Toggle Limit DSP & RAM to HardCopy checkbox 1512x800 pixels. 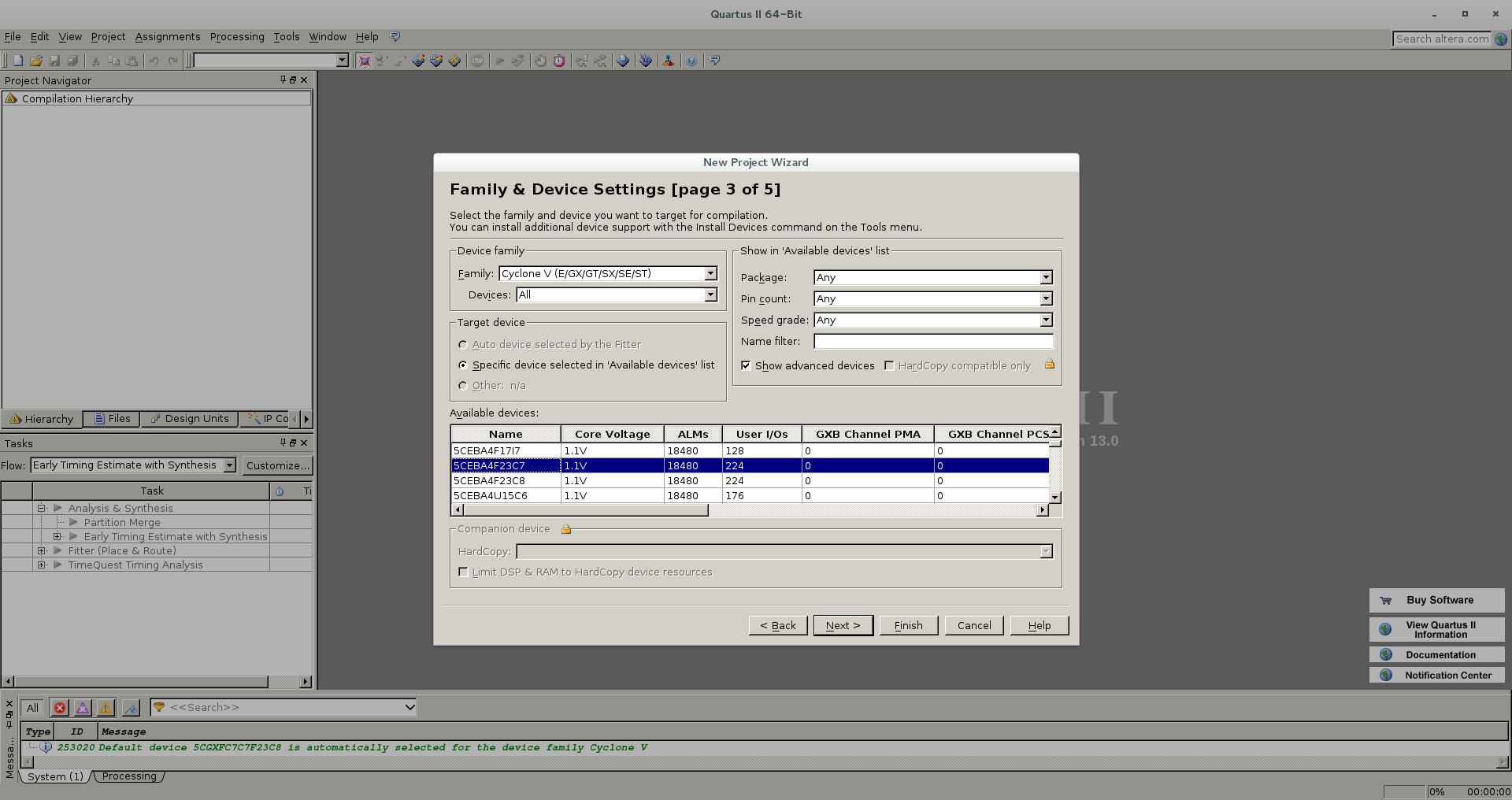463,572
